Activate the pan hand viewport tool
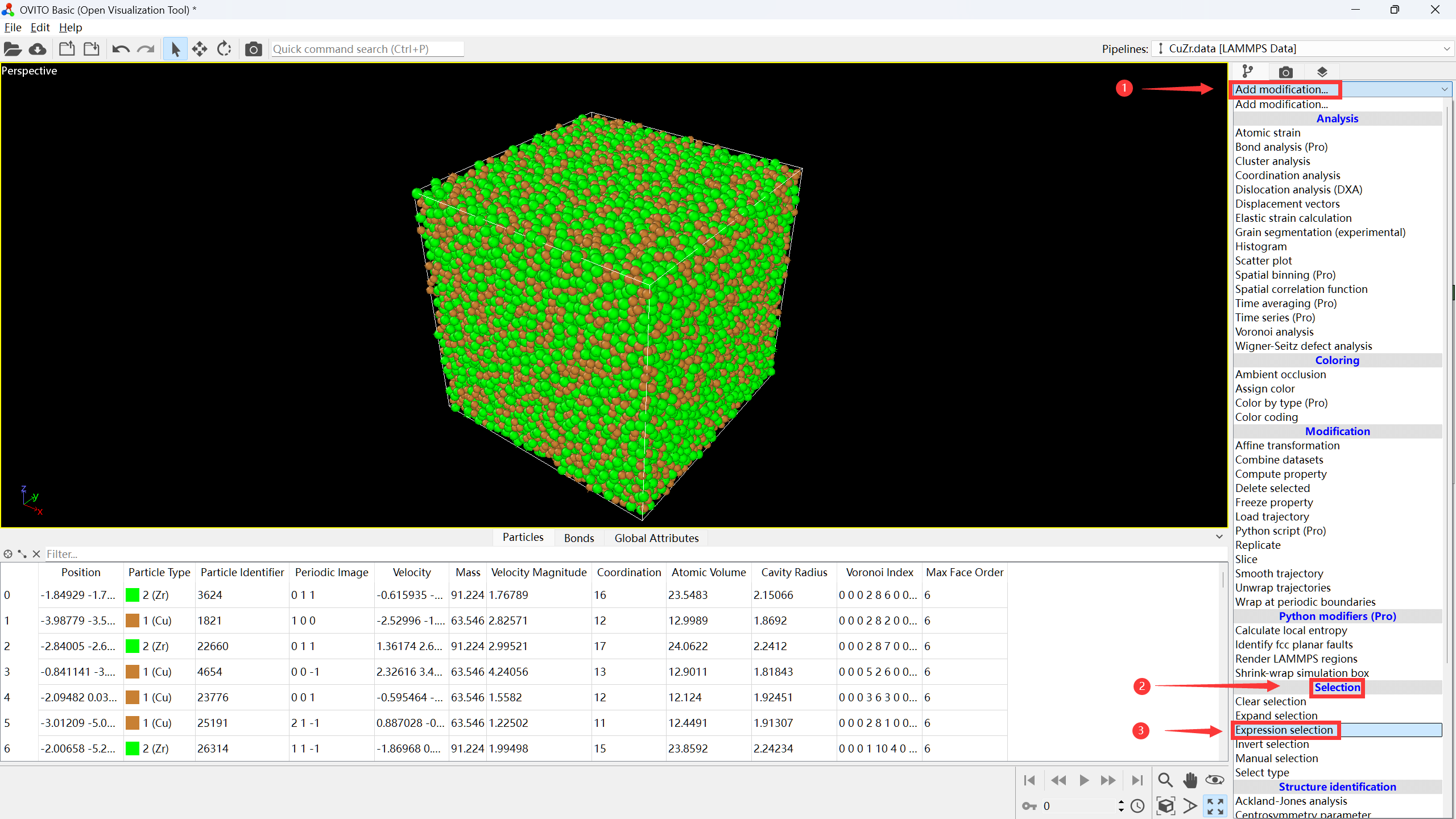The height and width of the screenshot is (819, 1456). (1190, 780)
